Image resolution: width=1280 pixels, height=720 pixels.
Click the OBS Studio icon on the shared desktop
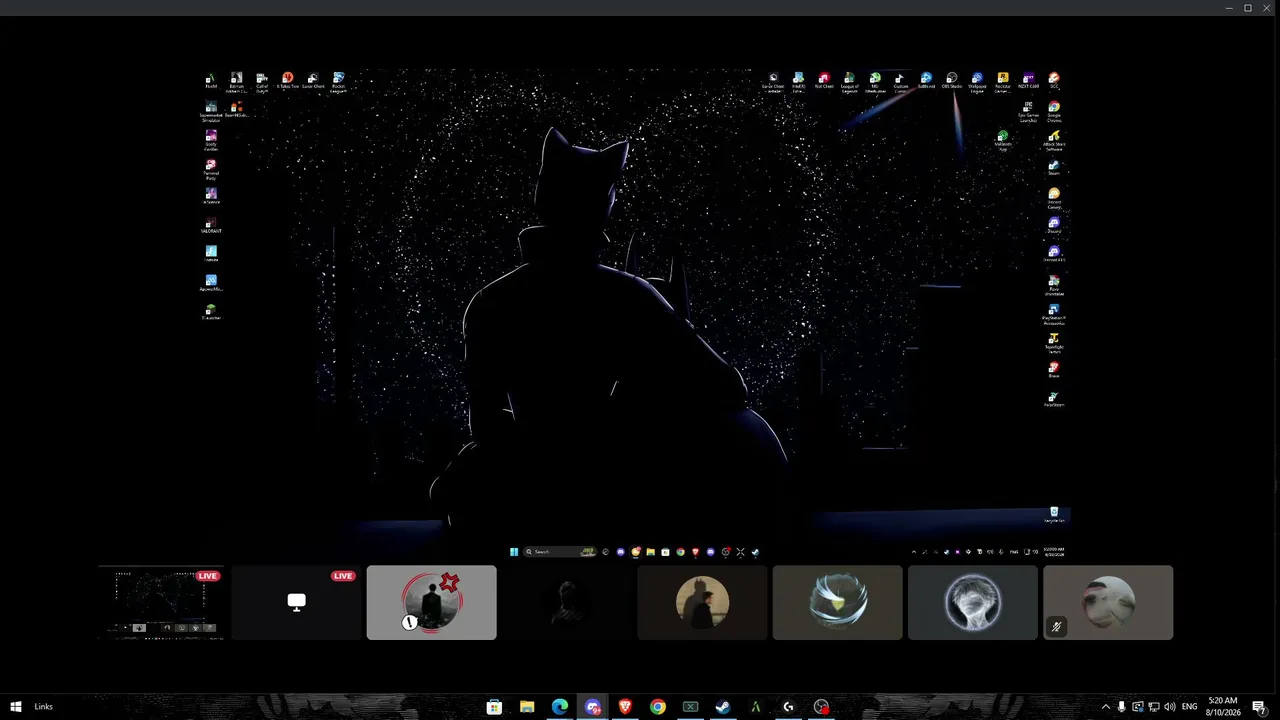pyautogui.click(x=951, y=80)
